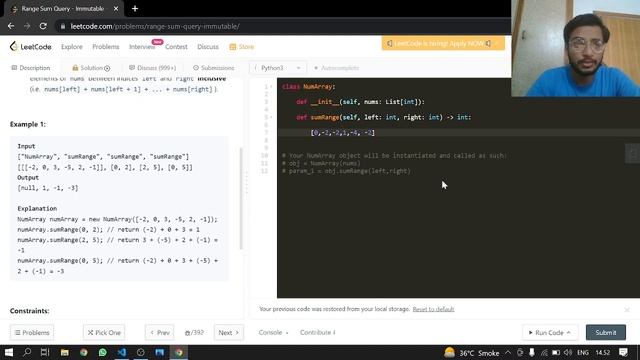Click the code line with the array
Image resolution: width=640 pixels, height=360 pixels.
pyautogui.click(x=343, y=133)
